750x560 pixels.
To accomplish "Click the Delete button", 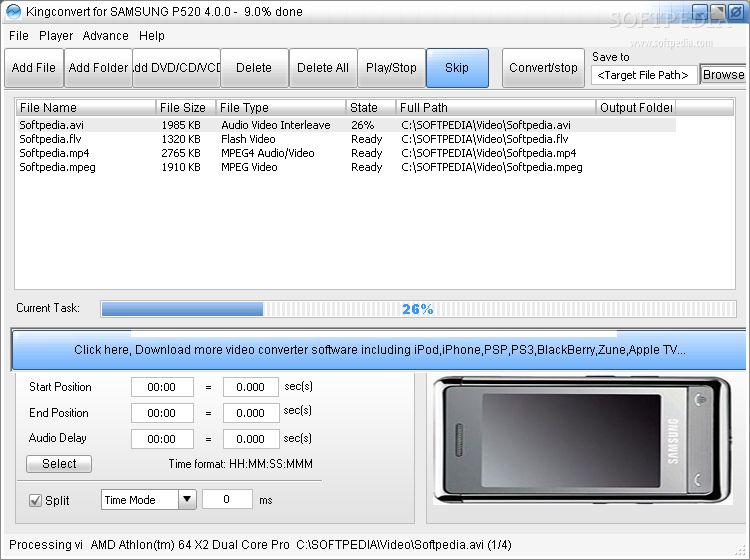I will (254, 68).
